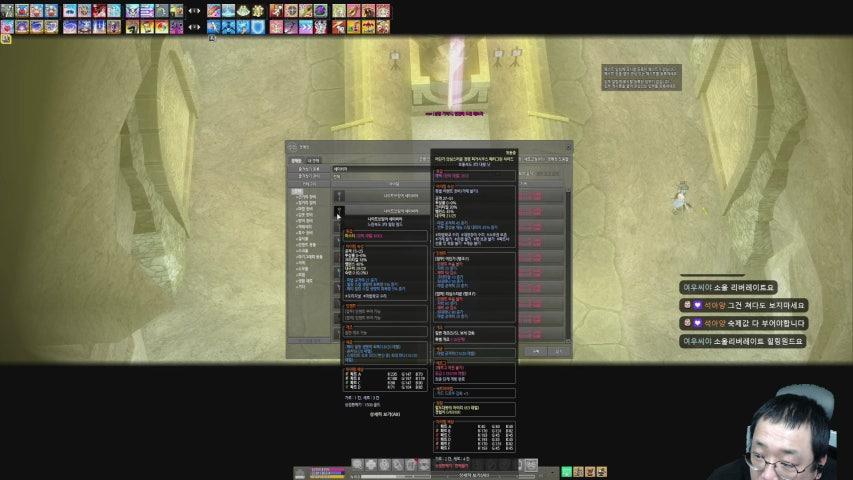The height and width of the screenshot is (480, 853).
Task: Click the leftmost grey menu icon above the experience bar
Action: point(357,464)
